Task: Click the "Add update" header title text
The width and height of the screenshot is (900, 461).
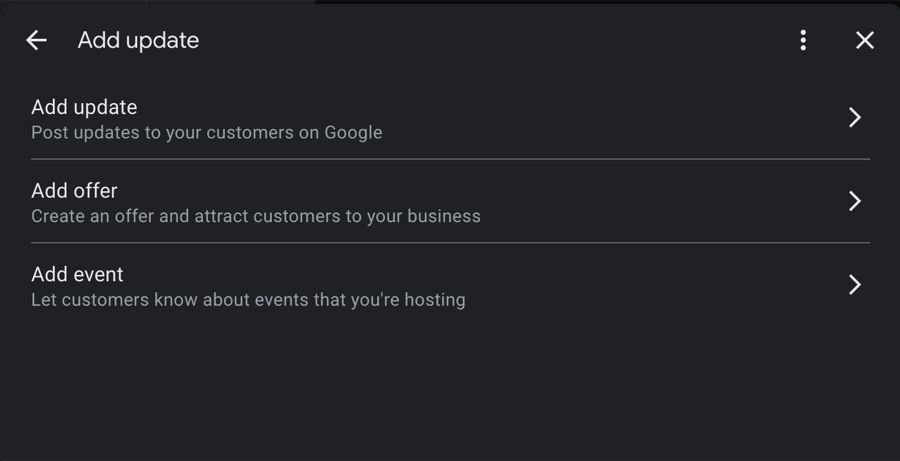Action: (x=138, y=40)
